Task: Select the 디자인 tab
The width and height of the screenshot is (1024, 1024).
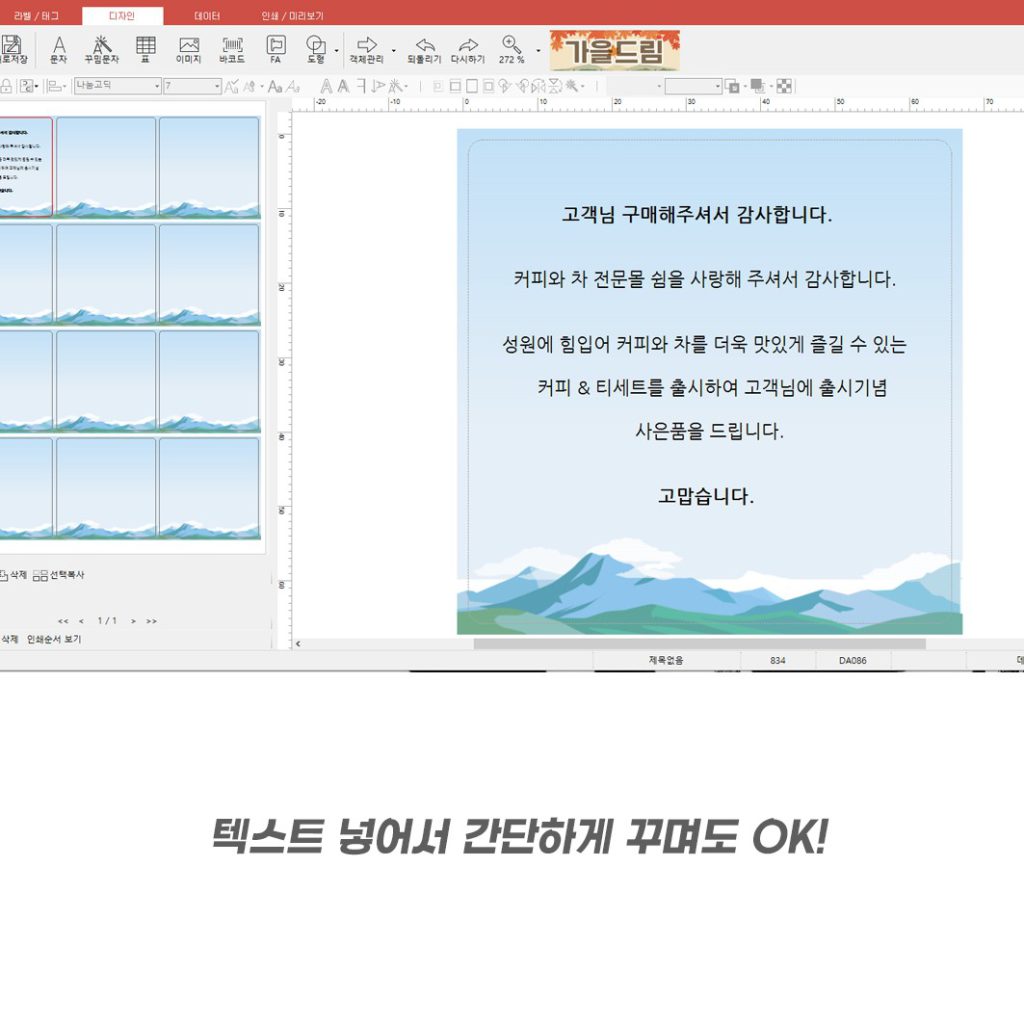Action: 122,16
